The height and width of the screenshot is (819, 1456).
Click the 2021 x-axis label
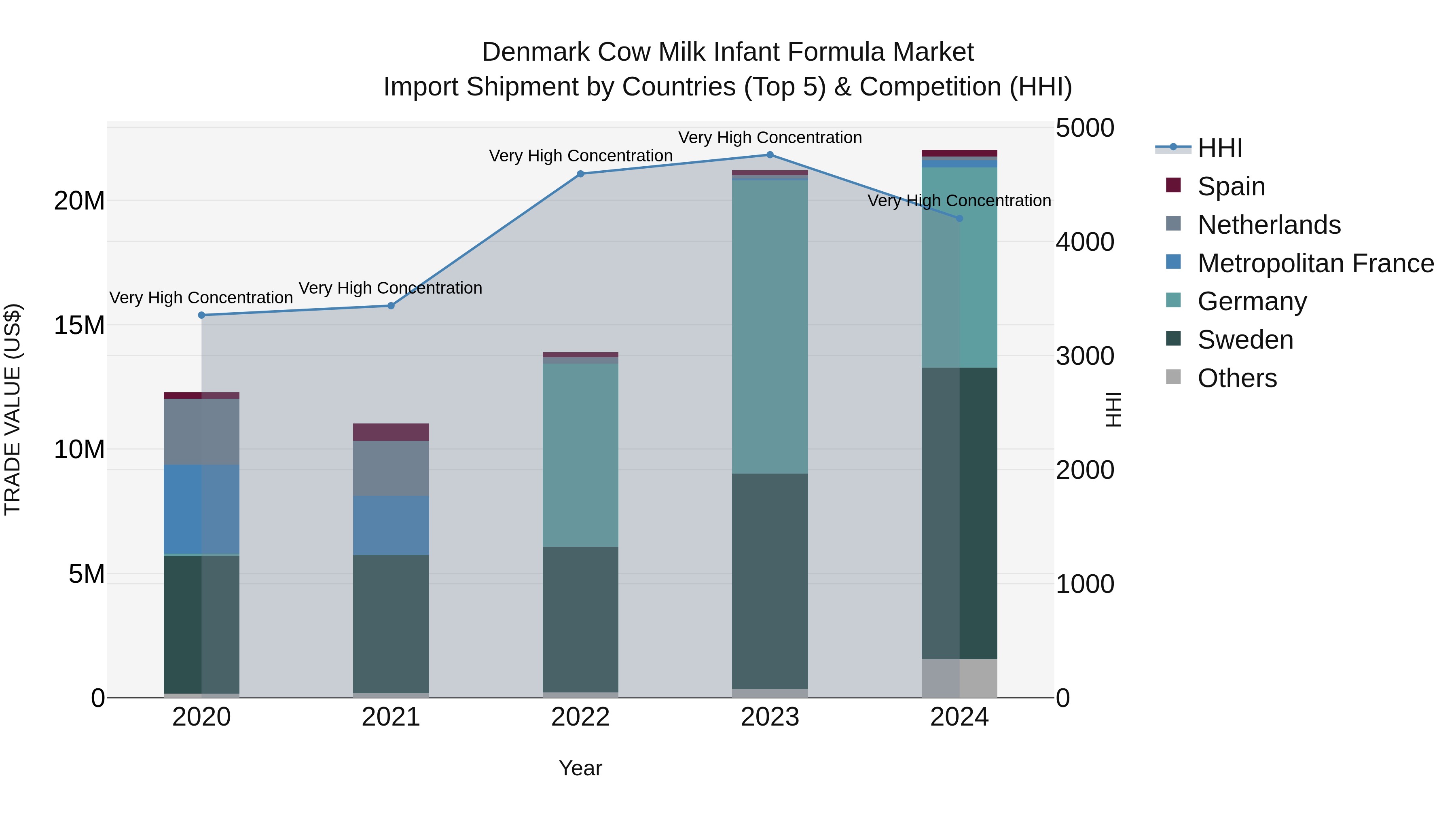point(391,717)
